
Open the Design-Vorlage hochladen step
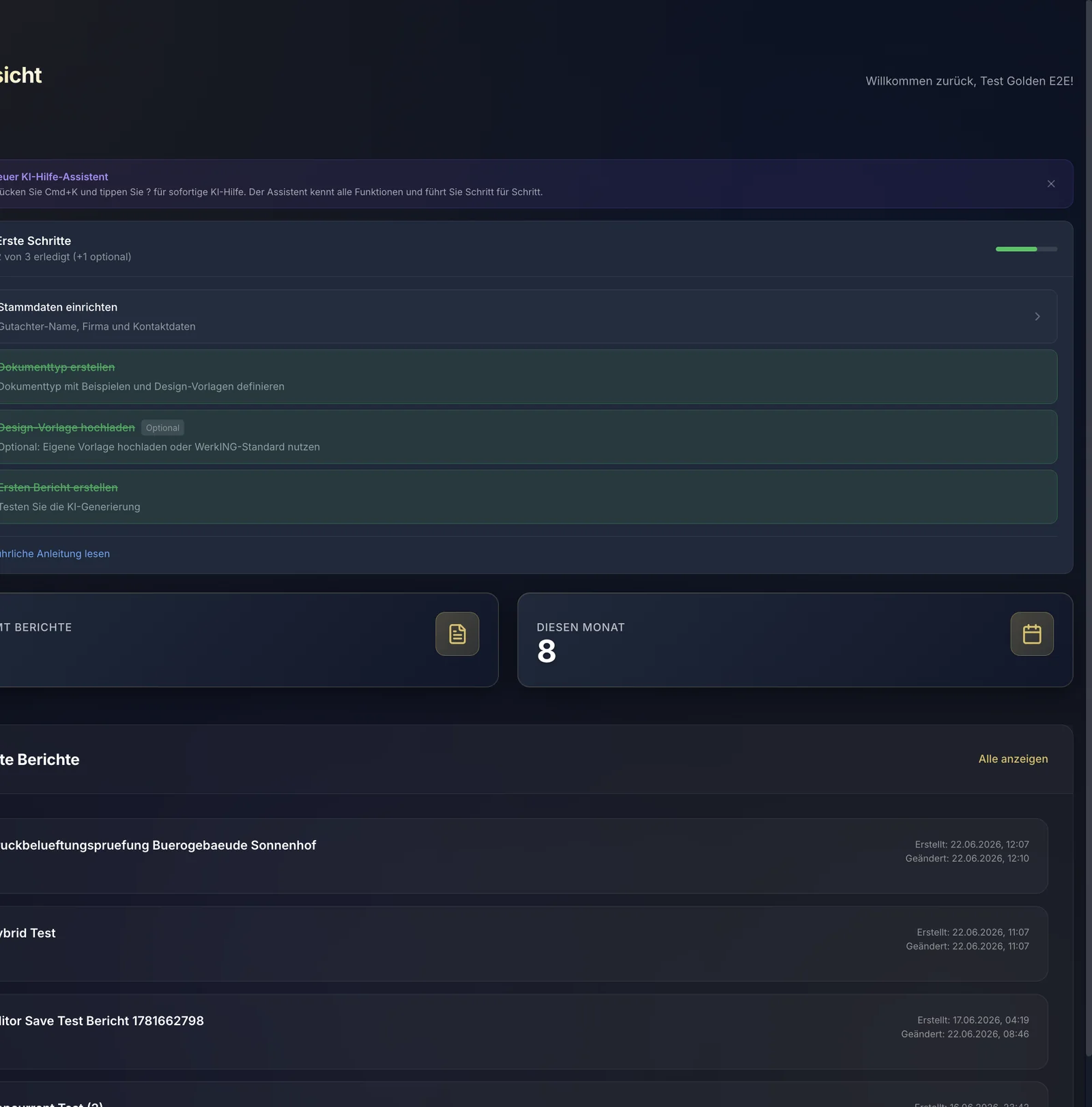click(x=526, y=437)
